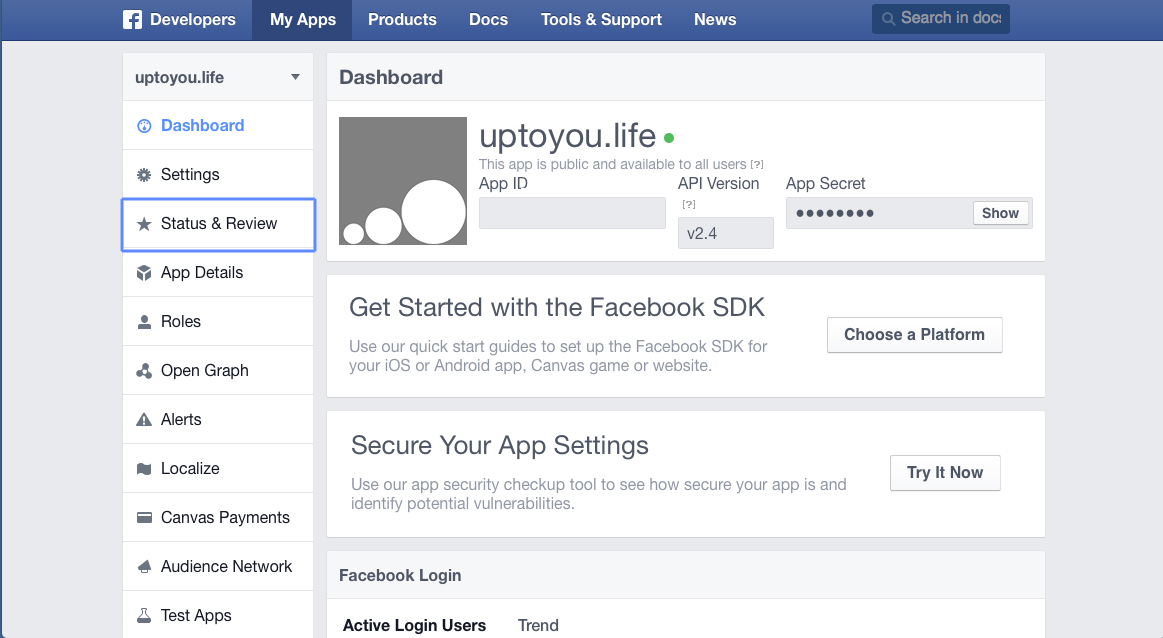Open App Details section

218,273
